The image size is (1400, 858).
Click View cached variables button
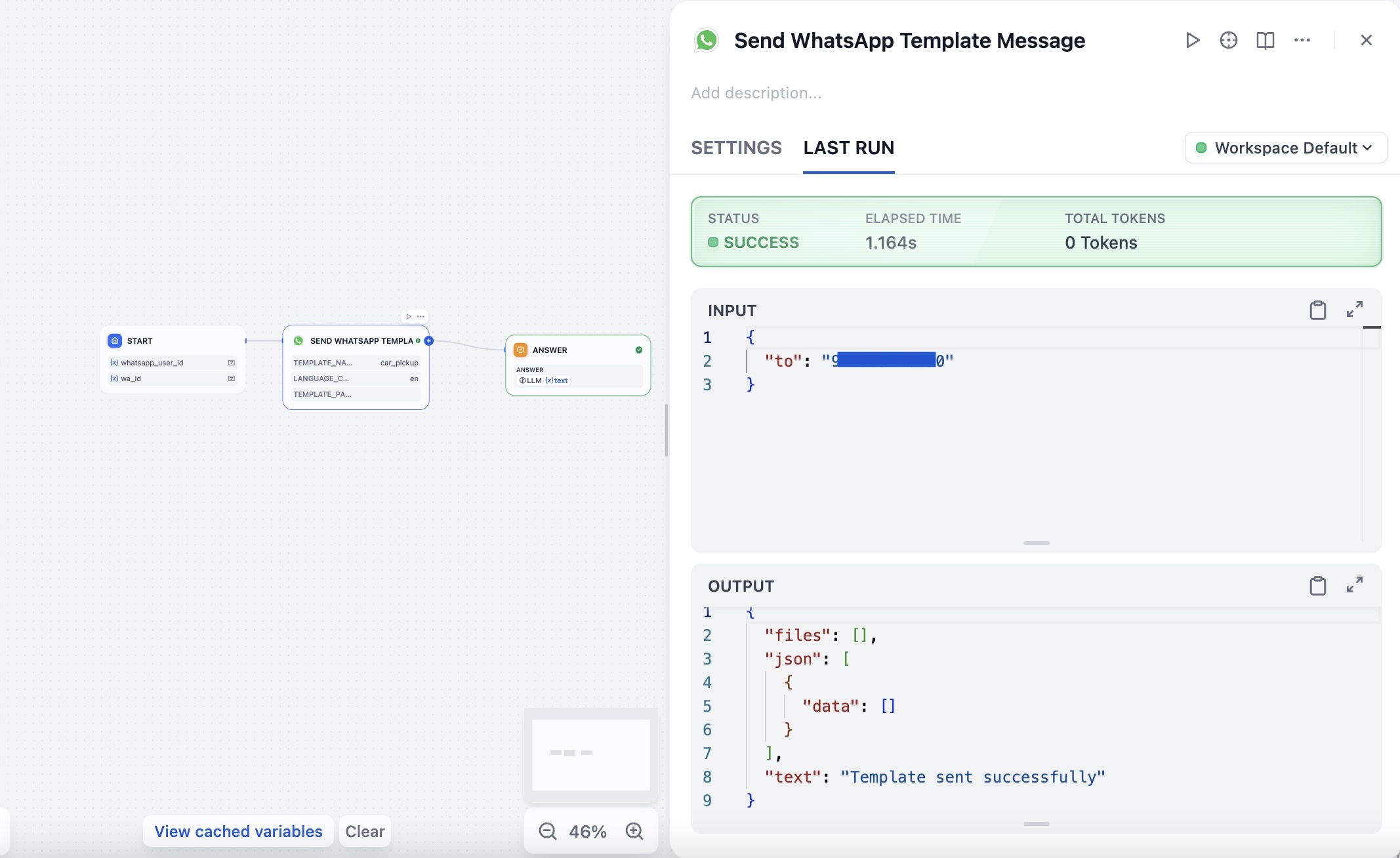click(x=238, y=831)
